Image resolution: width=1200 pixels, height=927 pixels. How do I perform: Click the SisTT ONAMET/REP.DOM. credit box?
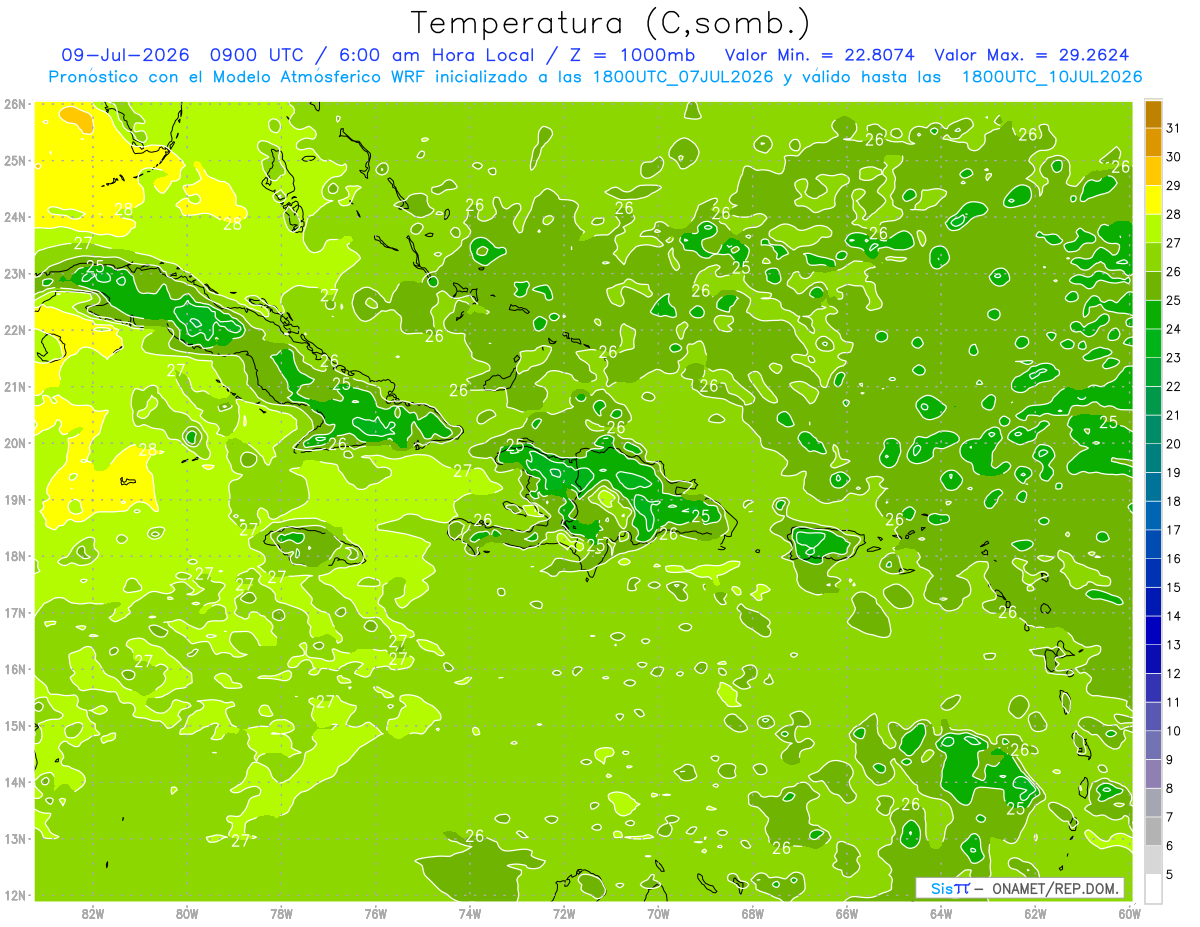(x=1021, y=888)
